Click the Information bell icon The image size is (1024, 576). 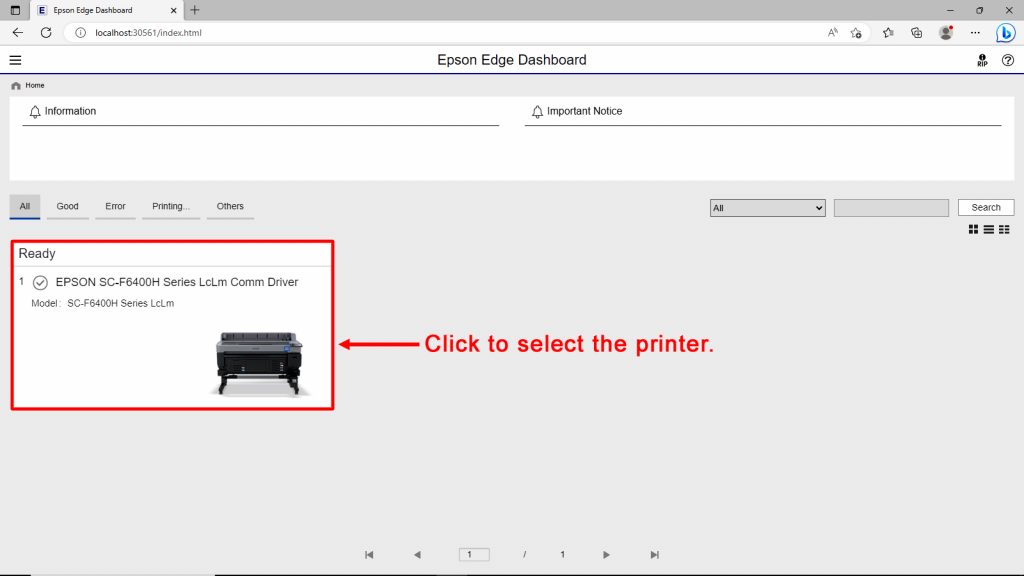coord(35,112)
